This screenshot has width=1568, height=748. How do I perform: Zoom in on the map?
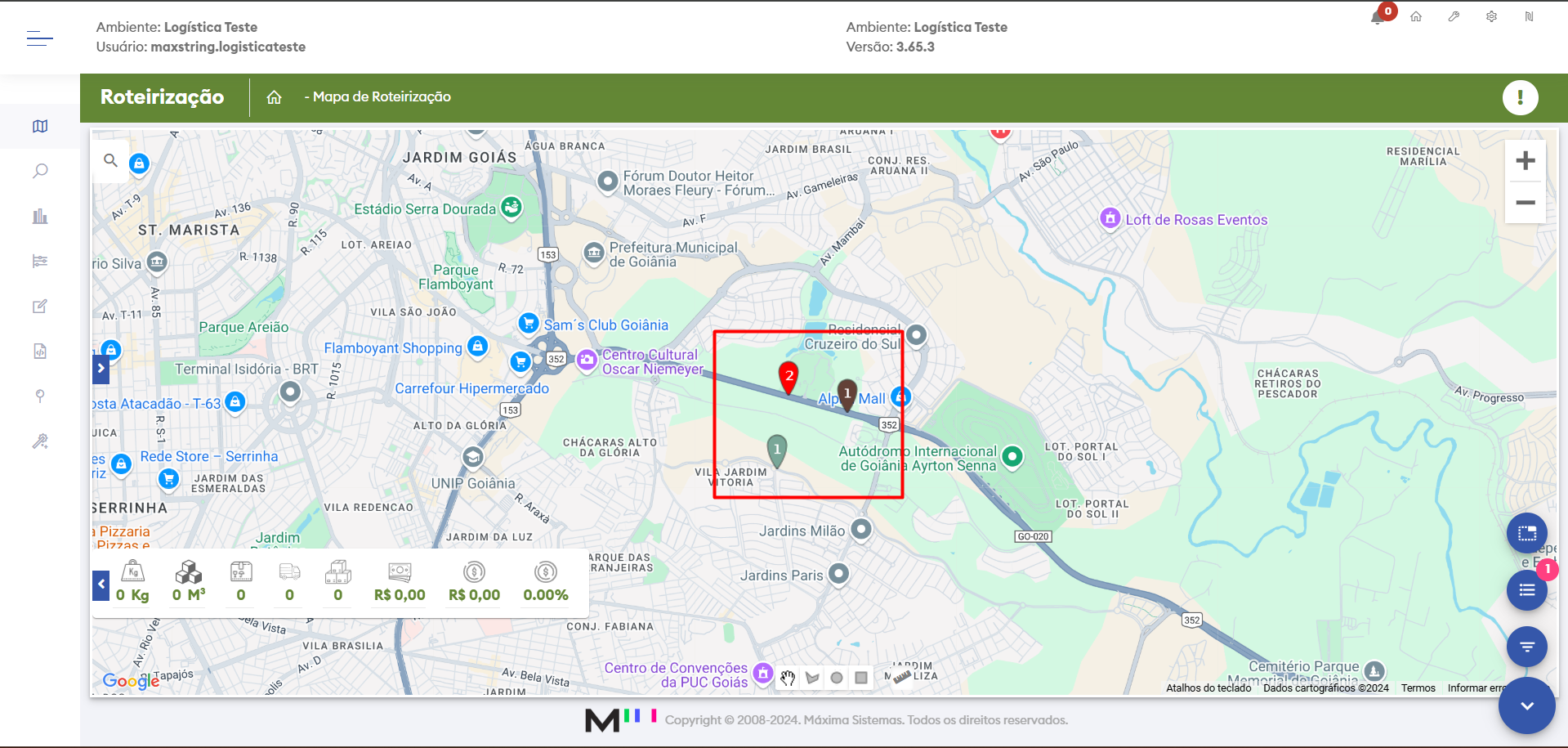click(x=1525, y=161)
